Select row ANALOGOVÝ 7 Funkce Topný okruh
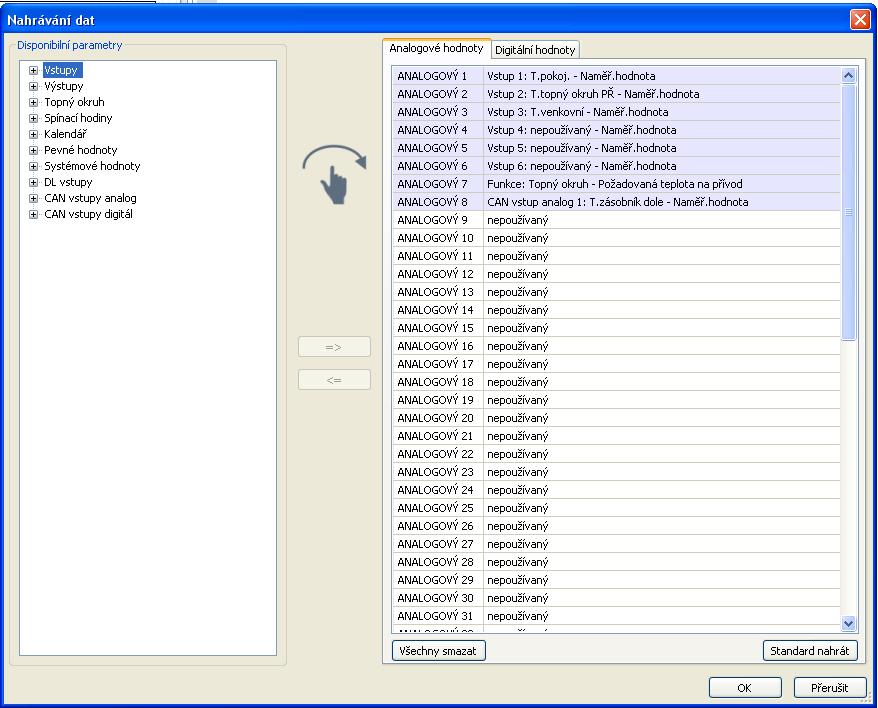This screenshot has width=878, height=708. click(x=617, y=184)
